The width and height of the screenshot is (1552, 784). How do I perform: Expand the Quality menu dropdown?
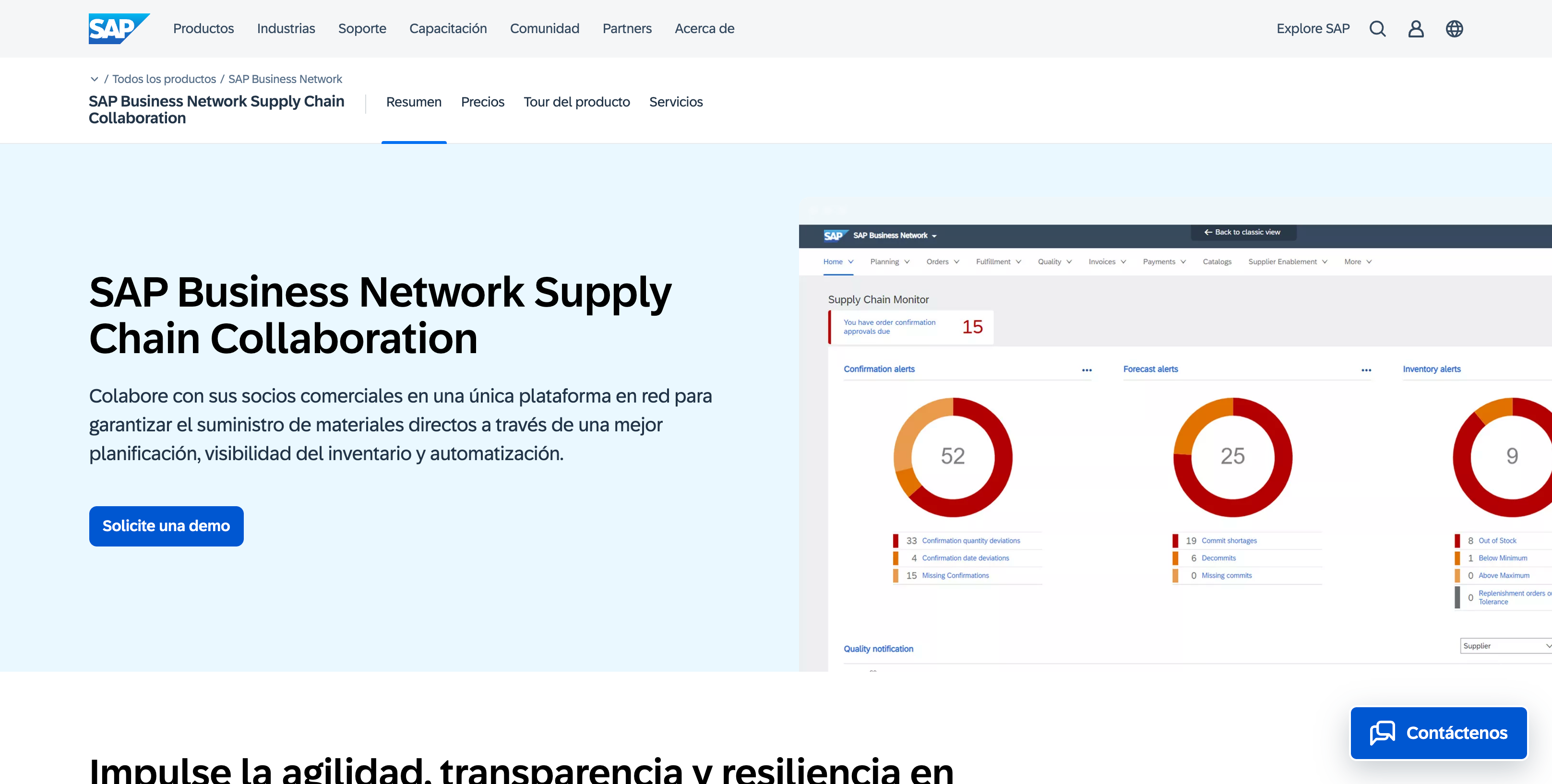pyautogui.click(x=1069, y=261)
